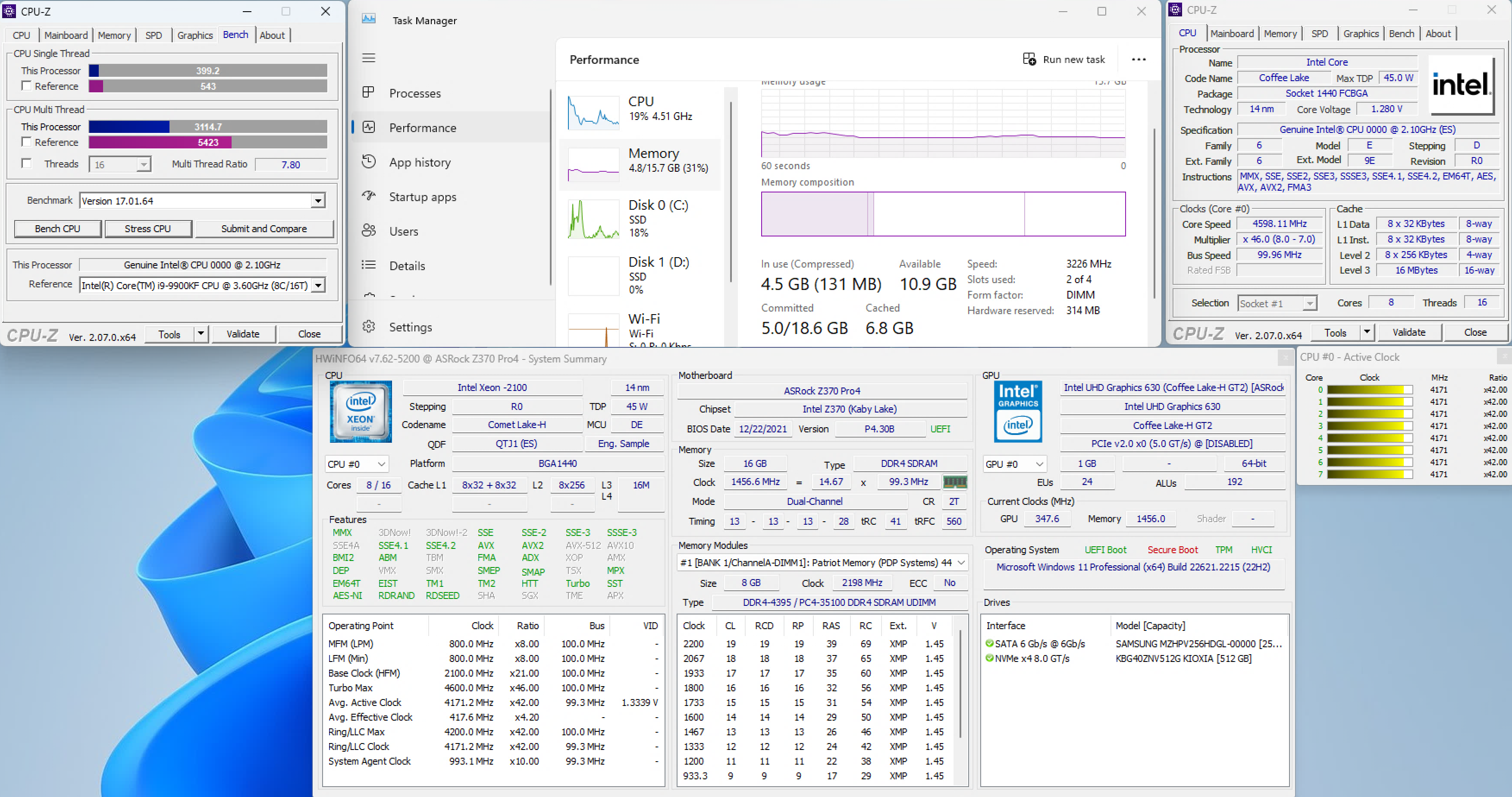Viewport: 1512px width, 797px height.
Task: Click the Users people icon
Action: 369,230
